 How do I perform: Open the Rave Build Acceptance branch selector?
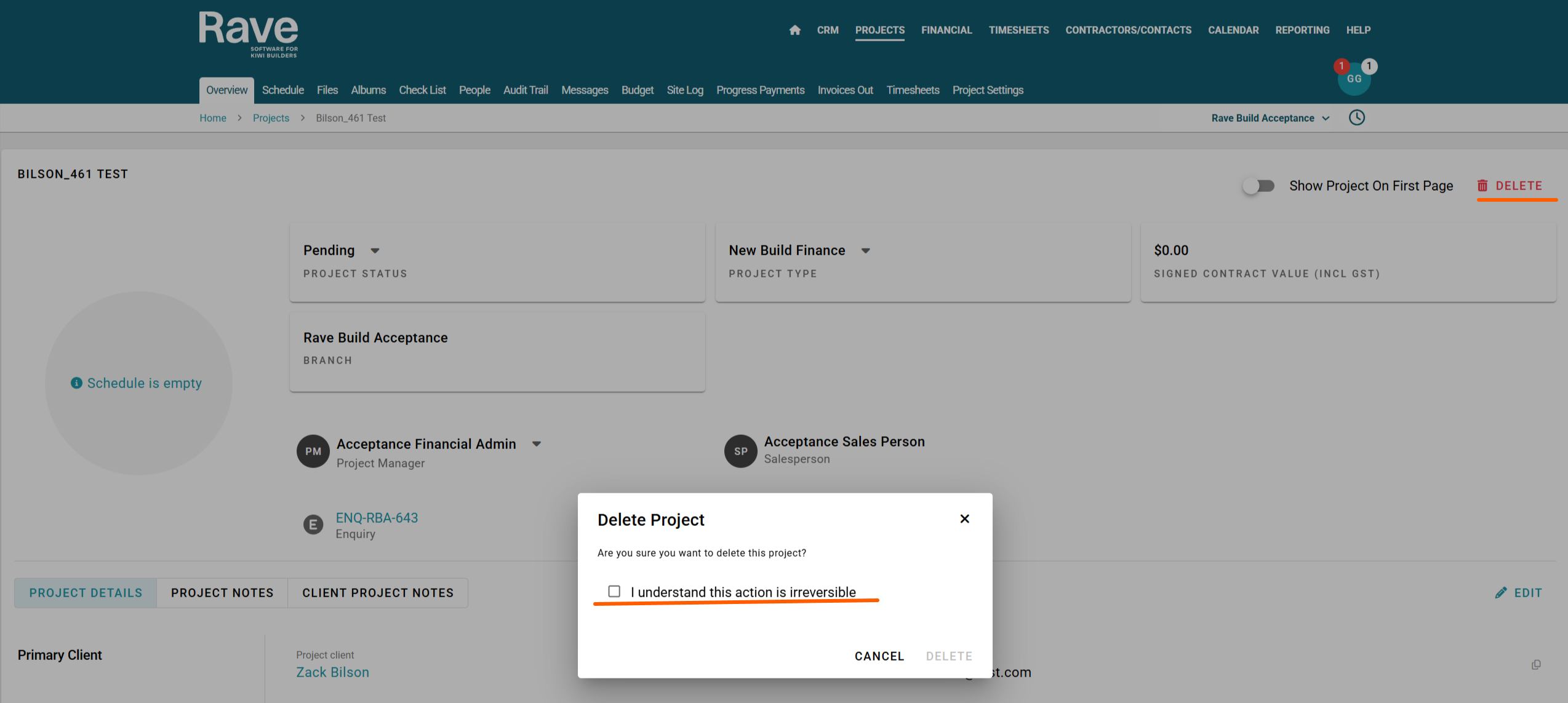(1270, 118)
